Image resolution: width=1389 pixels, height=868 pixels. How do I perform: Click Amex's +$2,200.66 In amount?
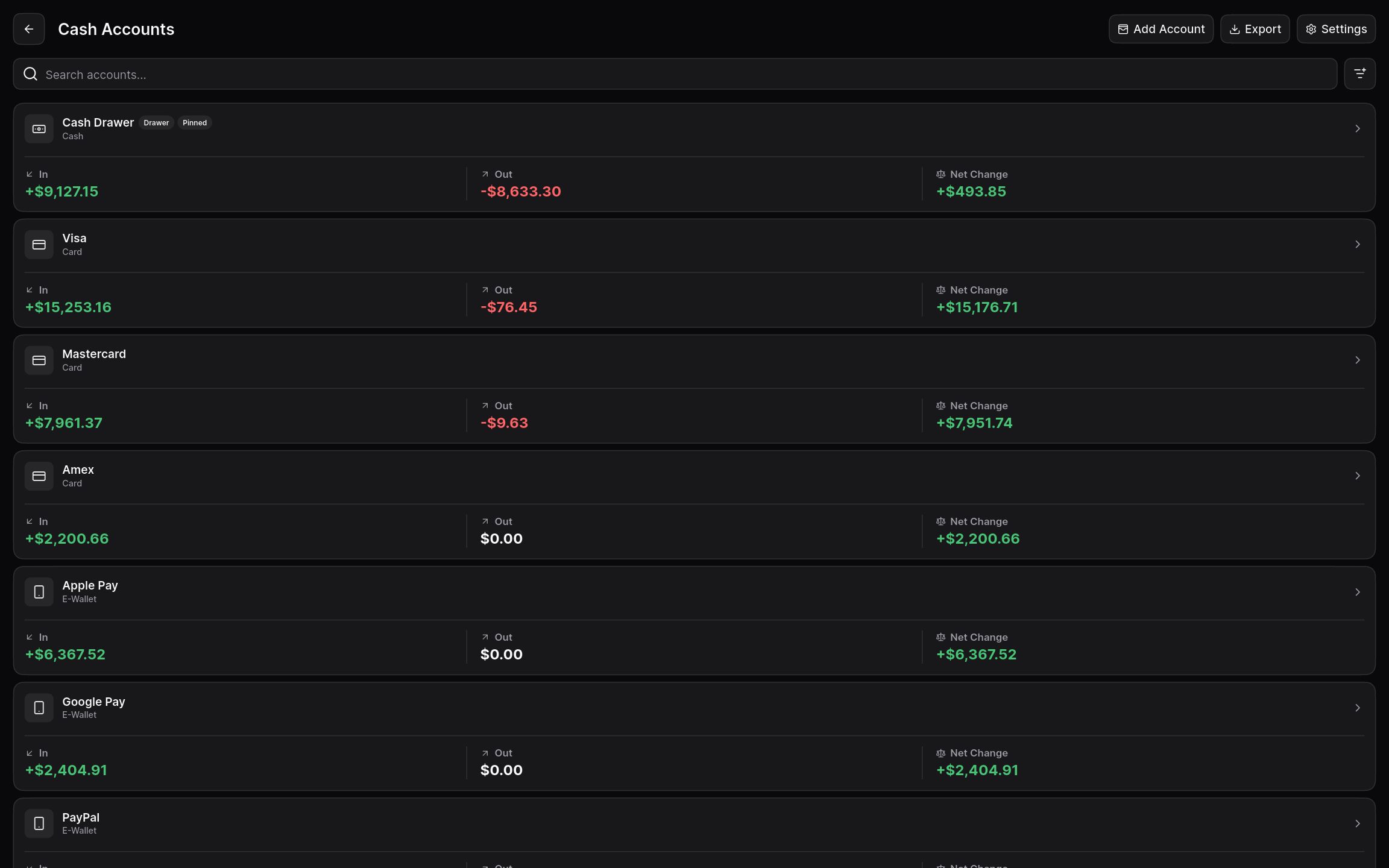66,539
